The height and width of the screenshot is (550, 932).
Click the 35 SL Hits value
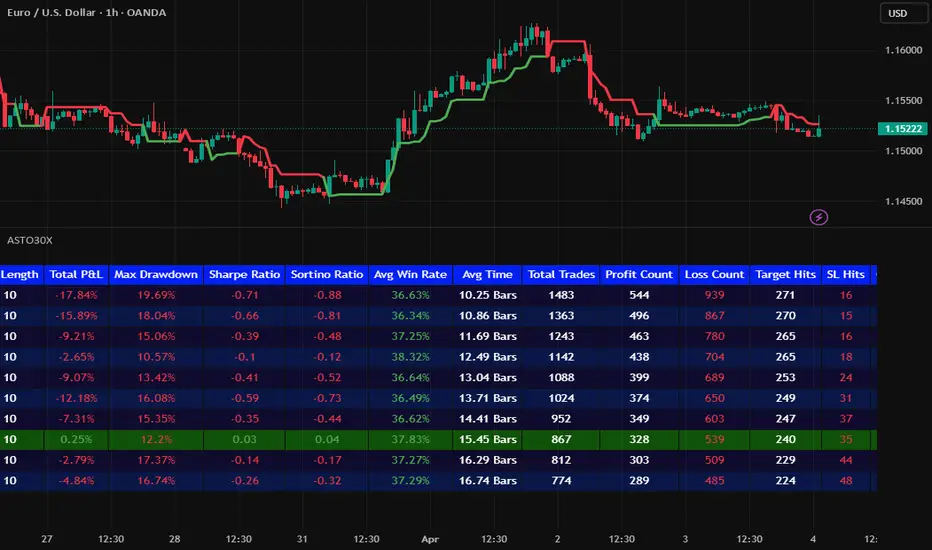846,439
